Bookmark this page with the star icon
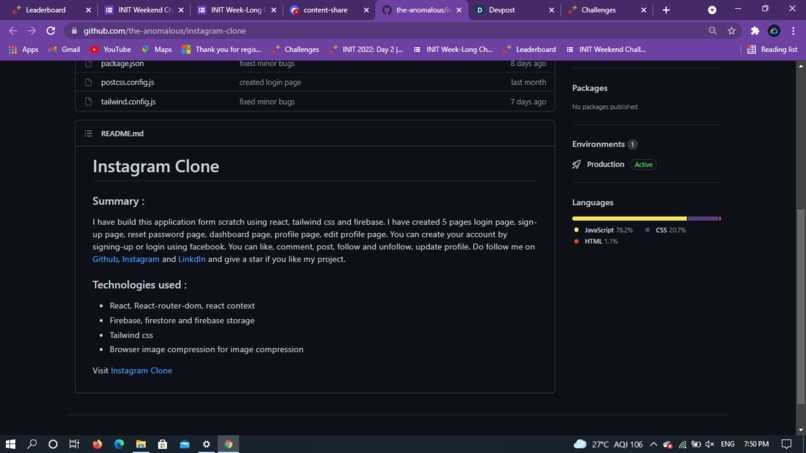The height and width of the screenshot is (453, 806). 731,31
